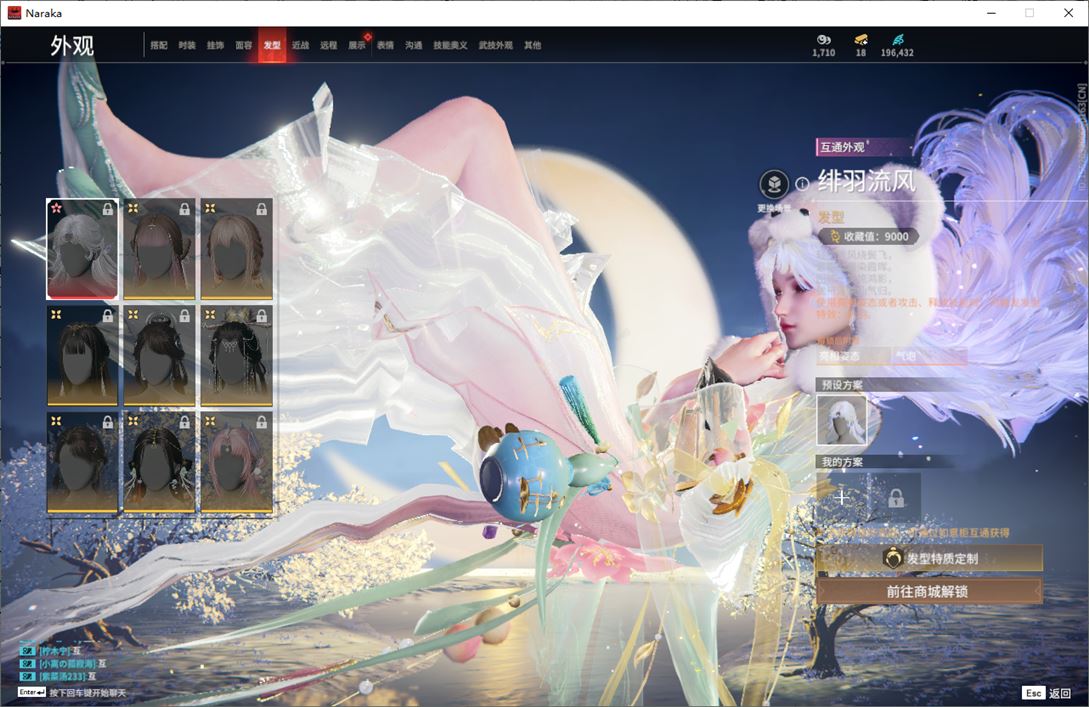Open 发型特质定制 hairstyle customization

click(x=929, y=558)
